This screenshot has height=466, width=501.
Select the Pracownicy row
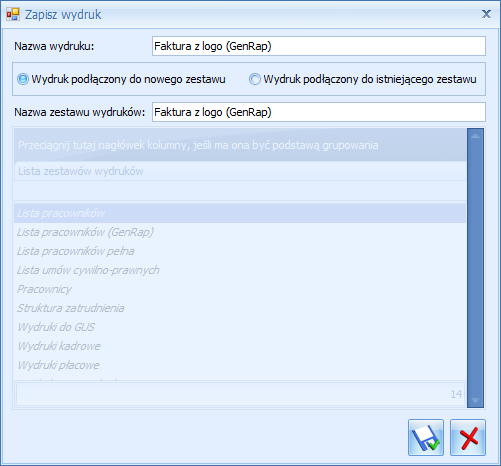coord(240,289)
